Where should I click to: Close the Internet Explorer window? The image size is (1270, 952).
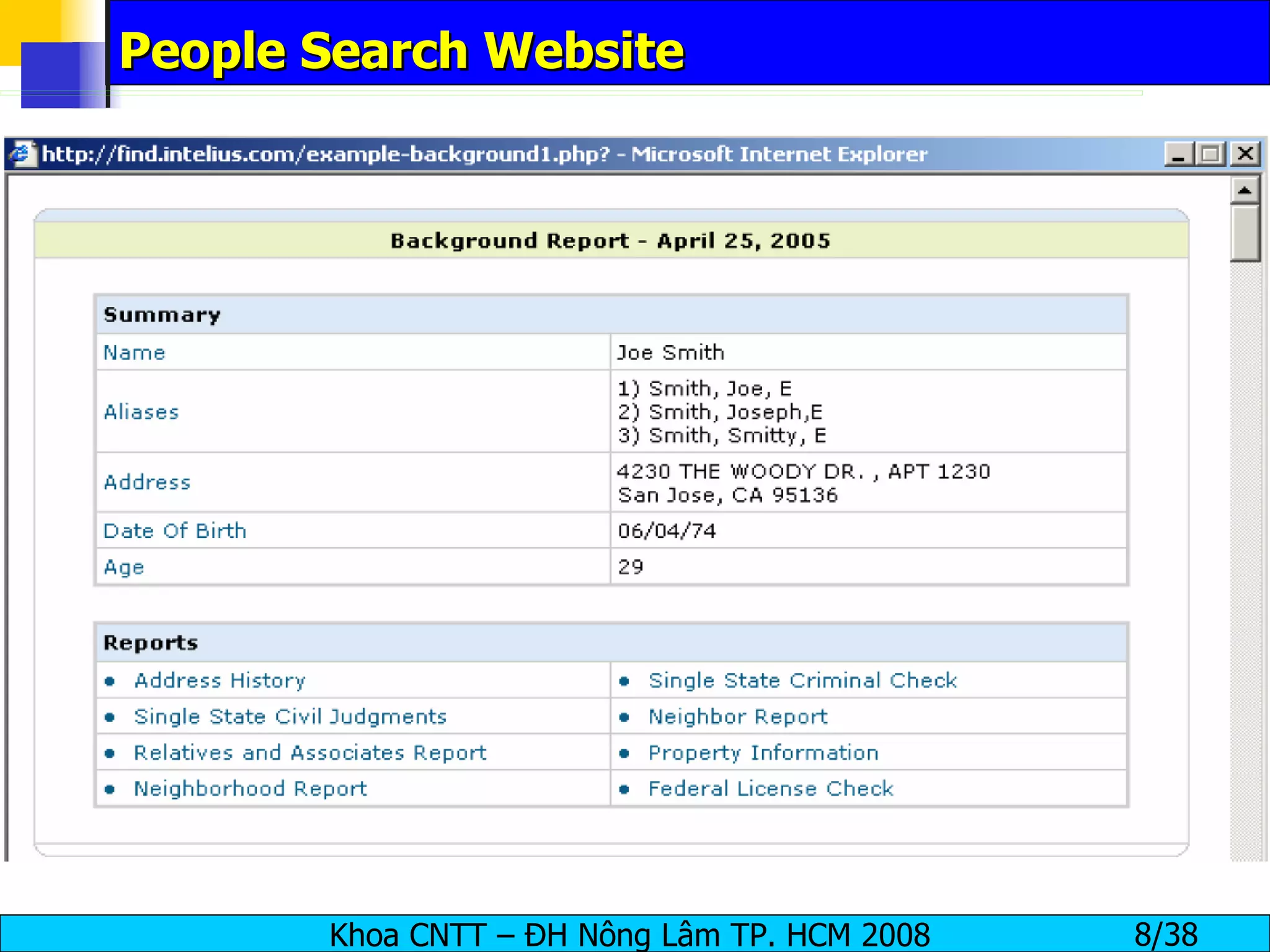[x=1245, y=154]
